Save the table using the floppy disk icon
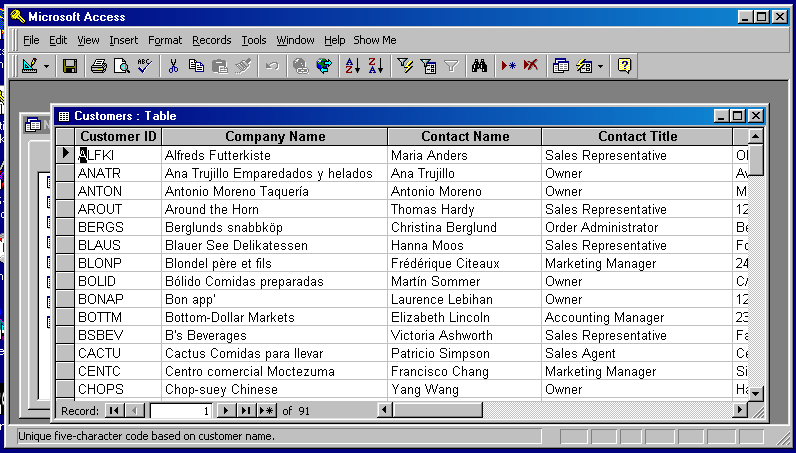 (70, 66)
